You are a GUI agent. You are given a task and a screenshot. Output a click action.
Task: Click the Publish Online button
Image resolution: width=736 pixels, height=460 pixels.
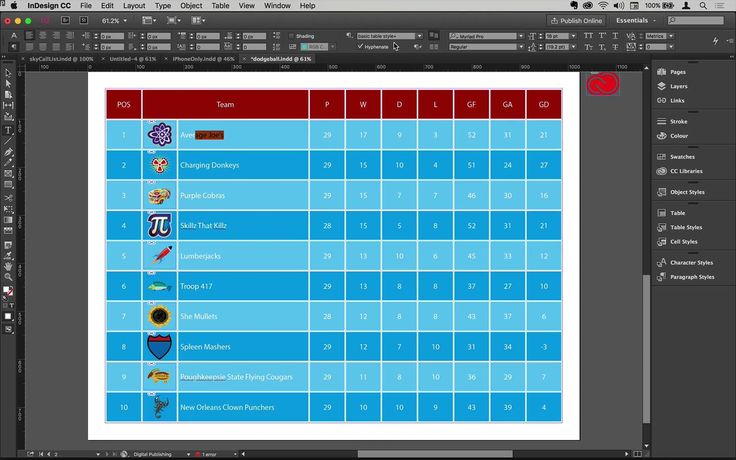(x=576, y=21)
